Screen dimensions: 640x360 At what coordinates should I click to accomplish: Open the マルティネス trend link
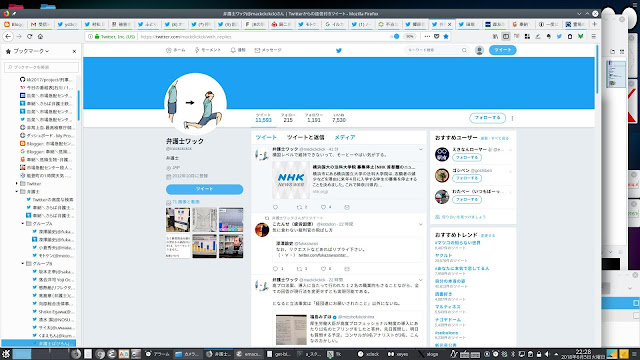click(x=447, y=307)
